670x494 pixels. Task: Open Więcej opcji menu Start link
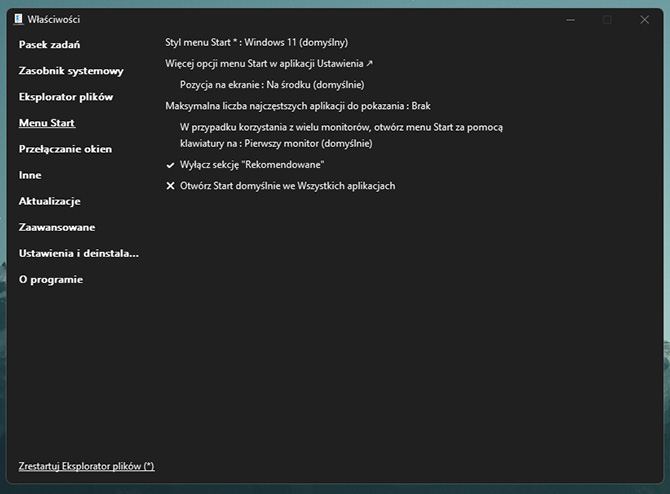[269, 64]
